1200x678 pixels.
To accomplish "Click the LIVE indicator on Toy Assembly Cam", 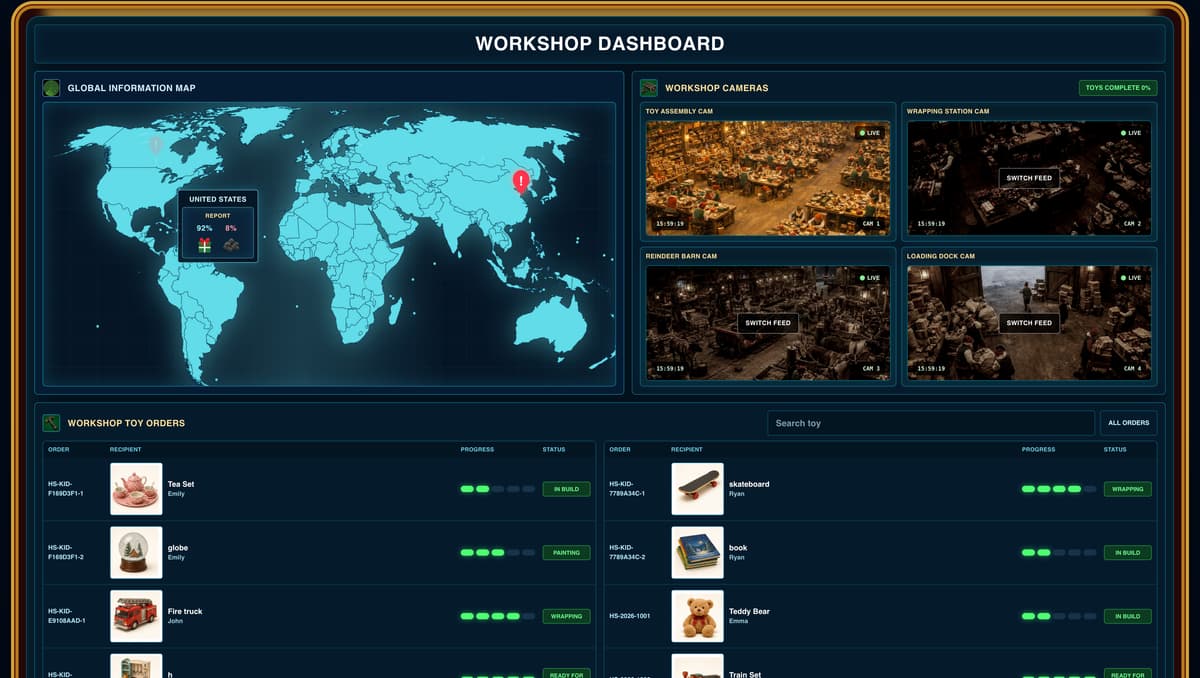I will [869, 133].
